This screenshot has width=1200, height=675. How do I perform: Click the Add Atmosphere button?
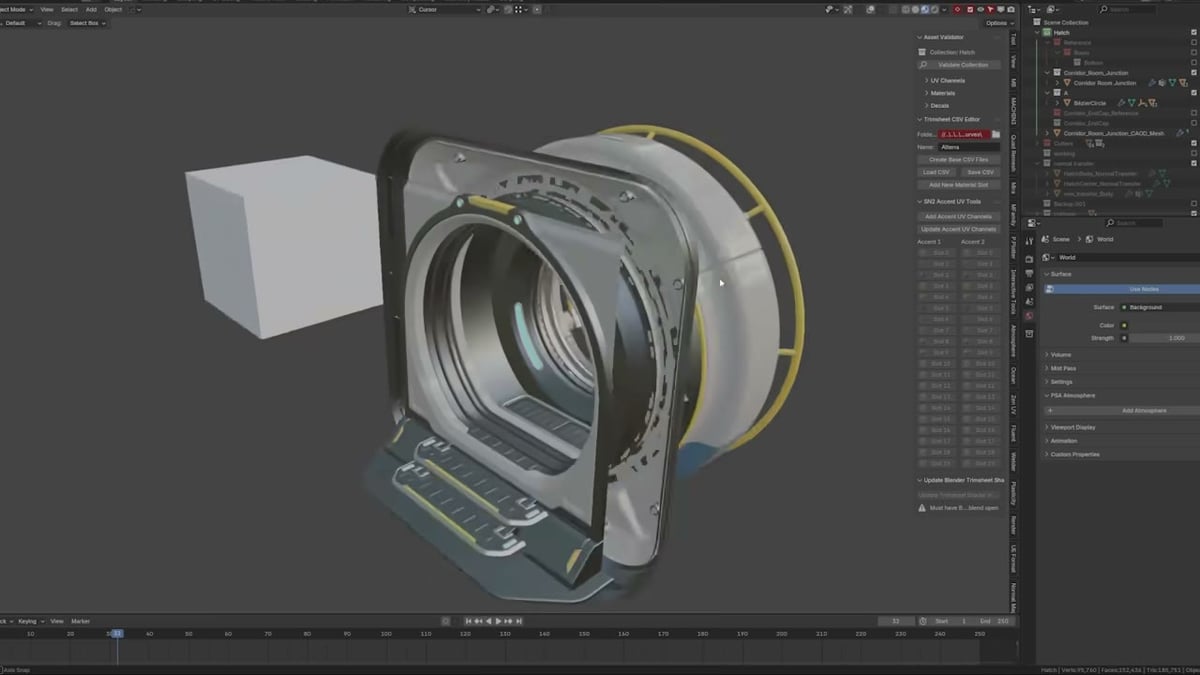pos(1143,410)
